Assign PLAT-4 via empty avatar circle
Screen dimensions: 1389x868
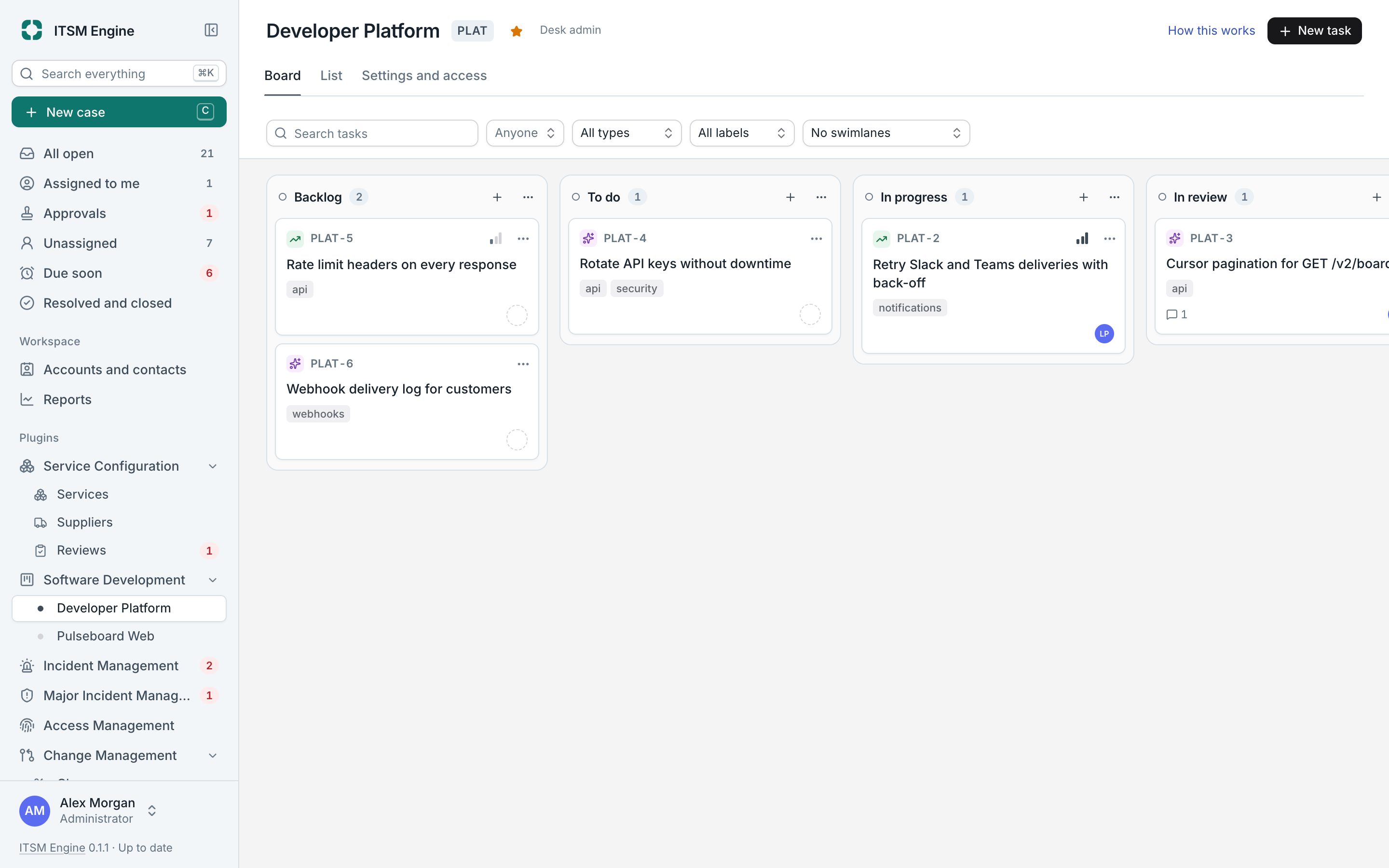tap(810, 314)
